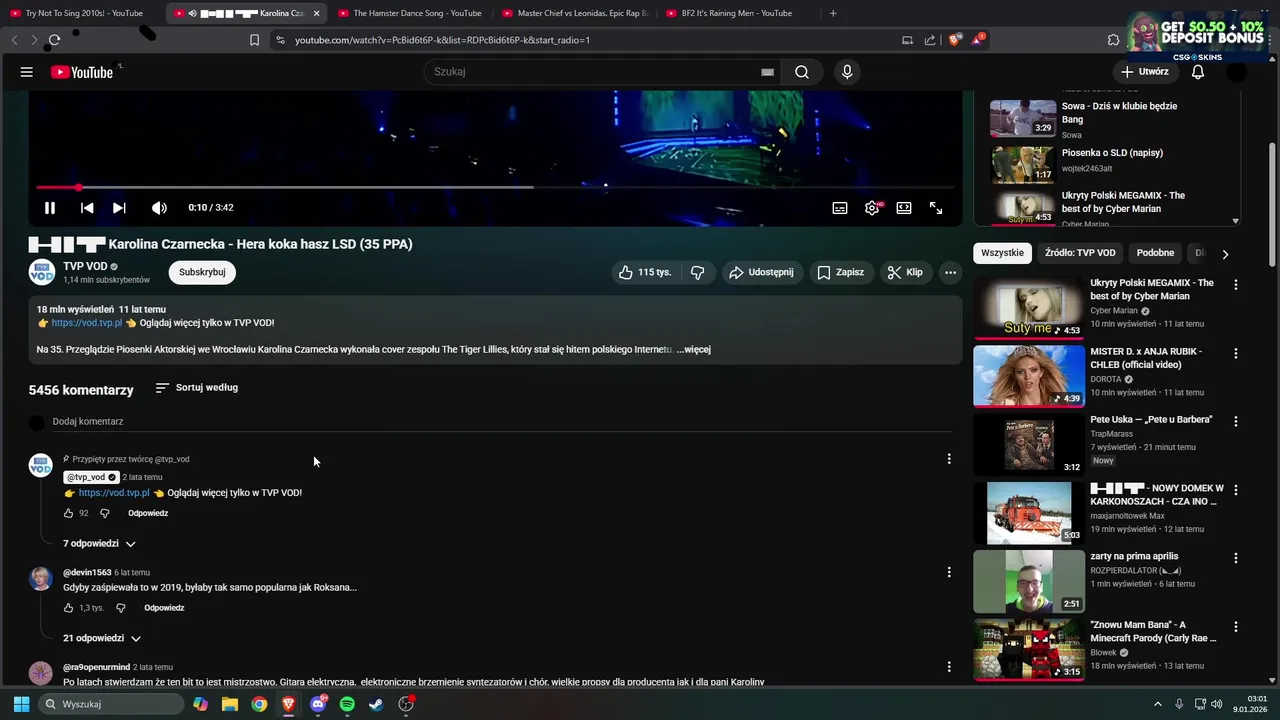Select the Wszystkie filter chip
This screenshot has height=720, width=1280.
[x=1002, y=253]
